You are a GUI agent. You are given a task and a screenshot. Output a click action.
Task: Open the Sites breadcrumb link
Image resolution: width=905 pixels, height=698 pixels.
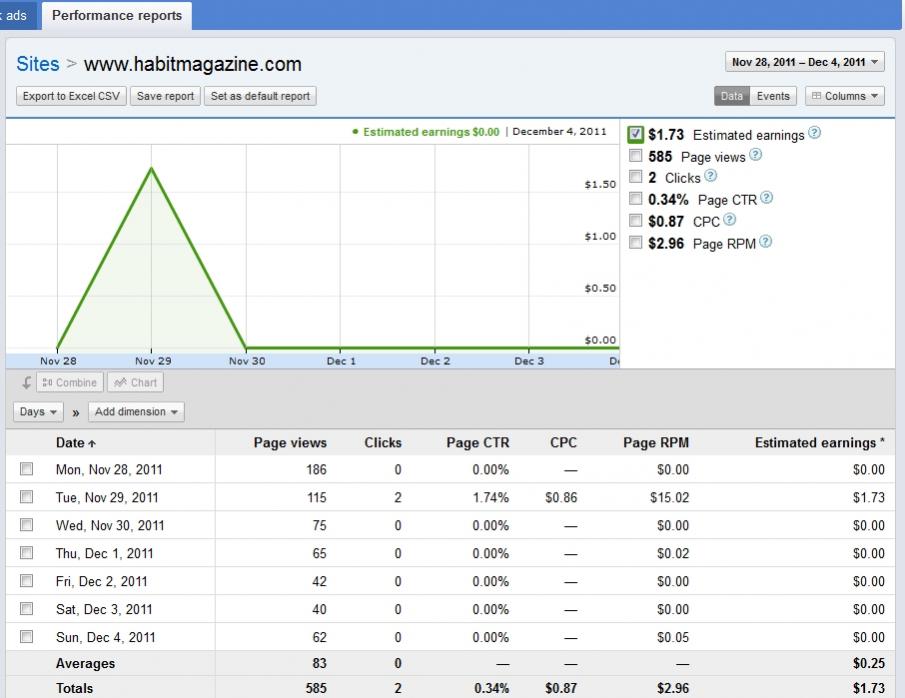(x=38, y=64)
